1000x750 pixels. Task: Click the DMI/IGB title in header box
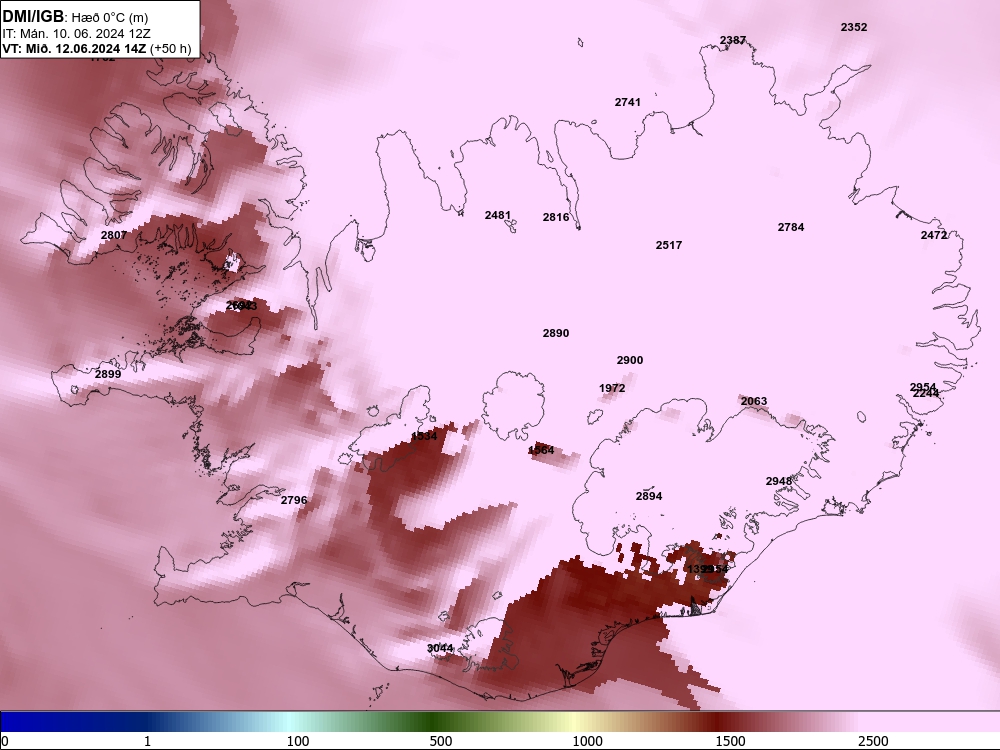click(x=33, y=17)
